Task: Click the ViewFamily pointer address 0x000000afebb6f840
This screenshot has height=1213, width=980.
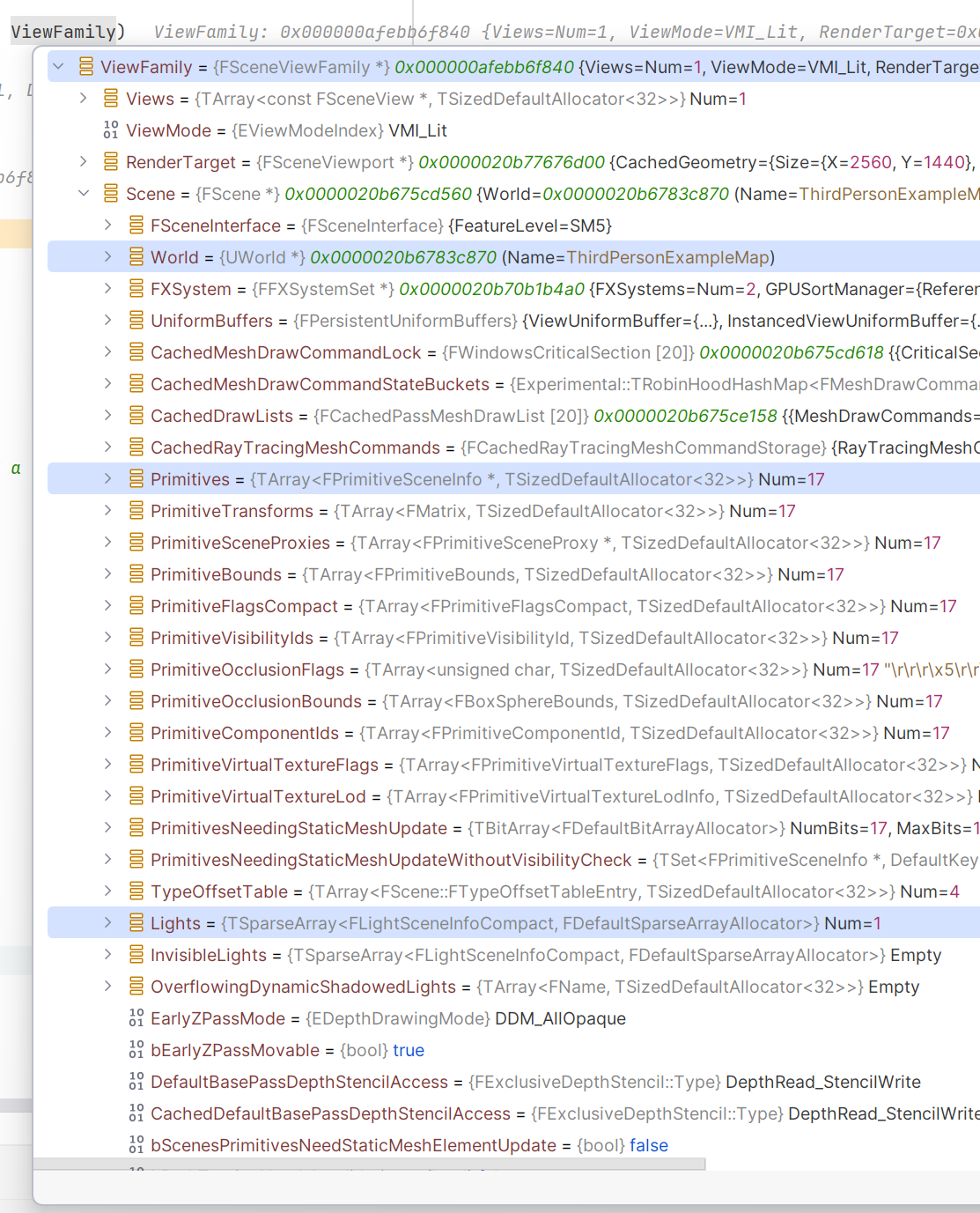Action: point(484,67)
